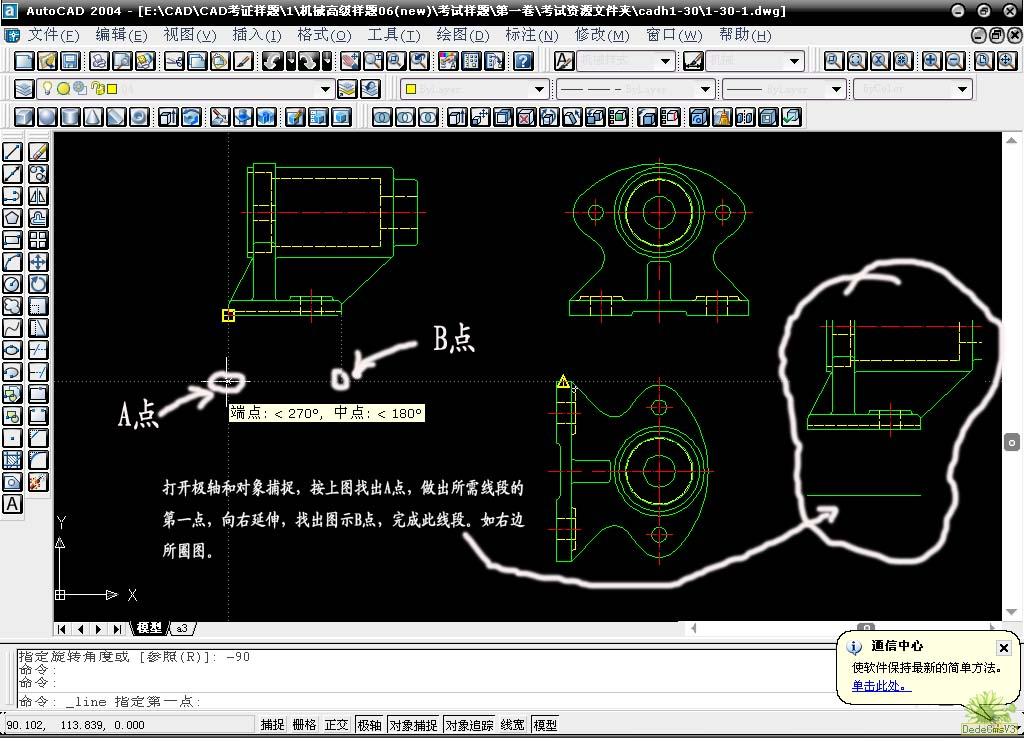Close the 通信中心 notification balloon
The height and width of the screenshot is (741, 1024).
click(1004, 648)
